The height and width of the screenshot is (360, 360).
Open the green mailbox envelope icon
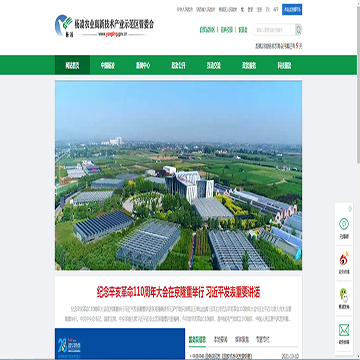[344, 330]
